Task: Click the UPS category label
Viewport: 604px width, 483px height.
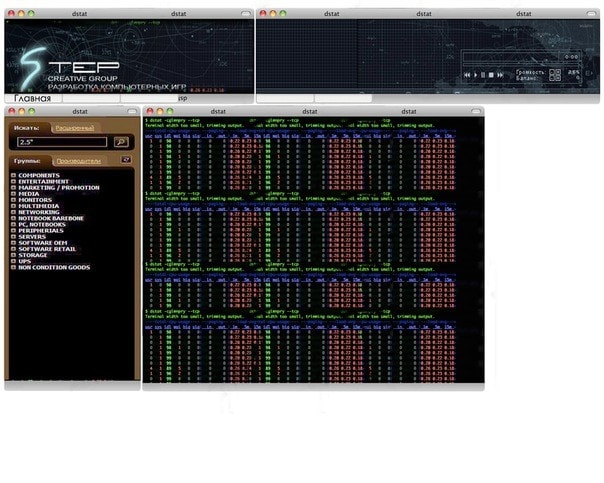Action: (x=25, y=261)
